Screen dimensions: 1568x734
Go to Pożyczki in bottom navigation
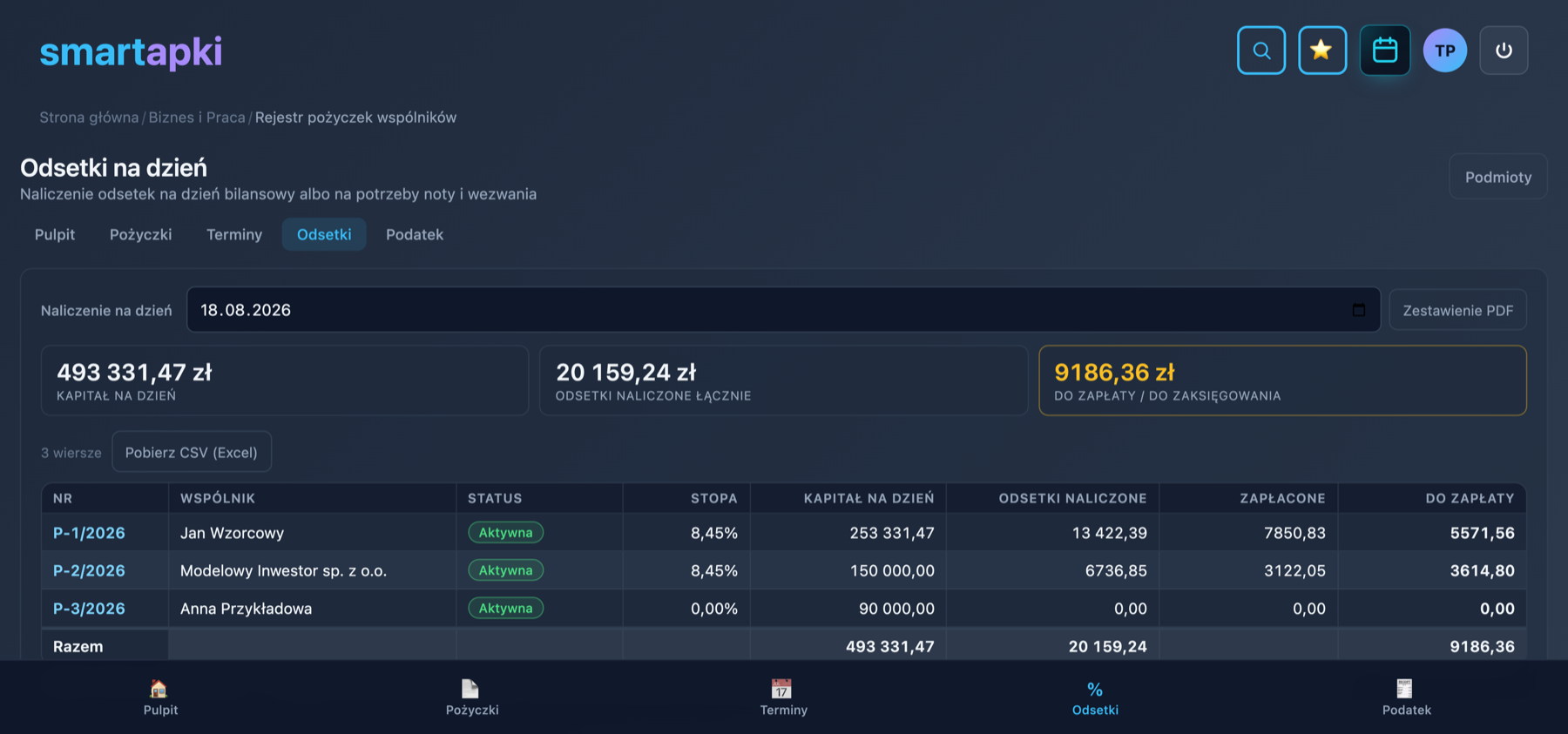pos(472,697)
